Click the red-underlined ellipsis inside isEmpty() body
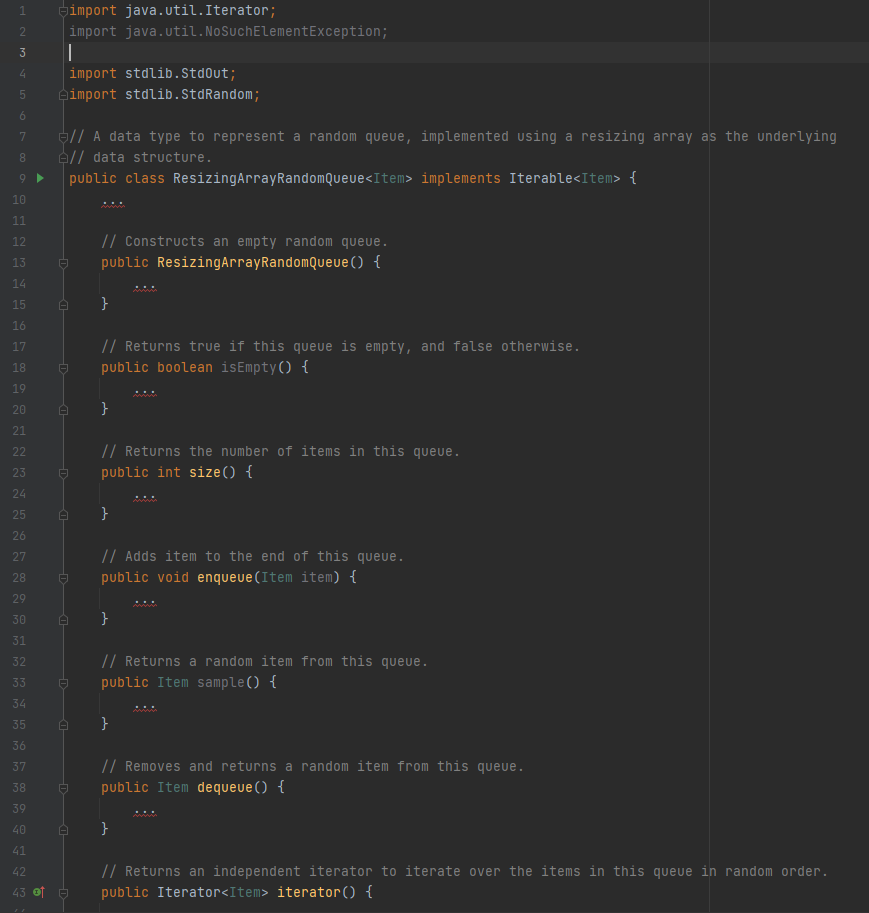This screenshot has height=913, width=869. point(144,391)
